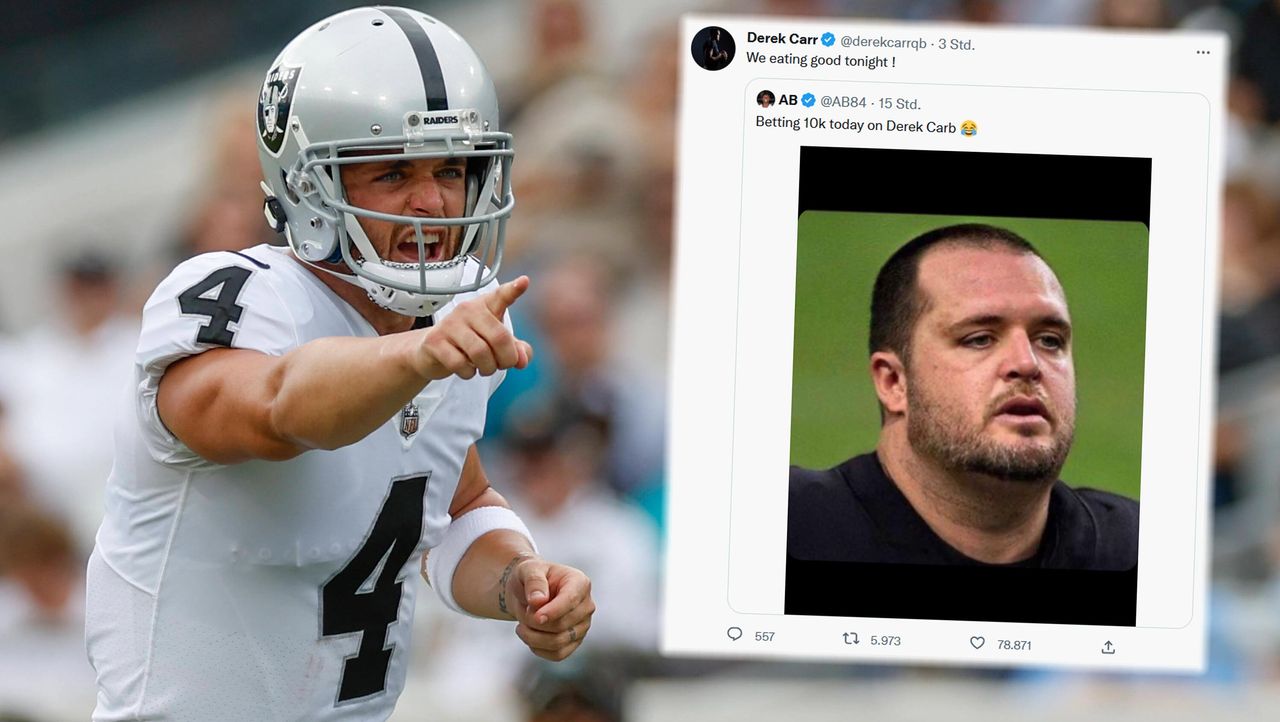Screen dimensions: 1280x722
Task: Click the retweet arrows icon
Action: coord(851,638)
